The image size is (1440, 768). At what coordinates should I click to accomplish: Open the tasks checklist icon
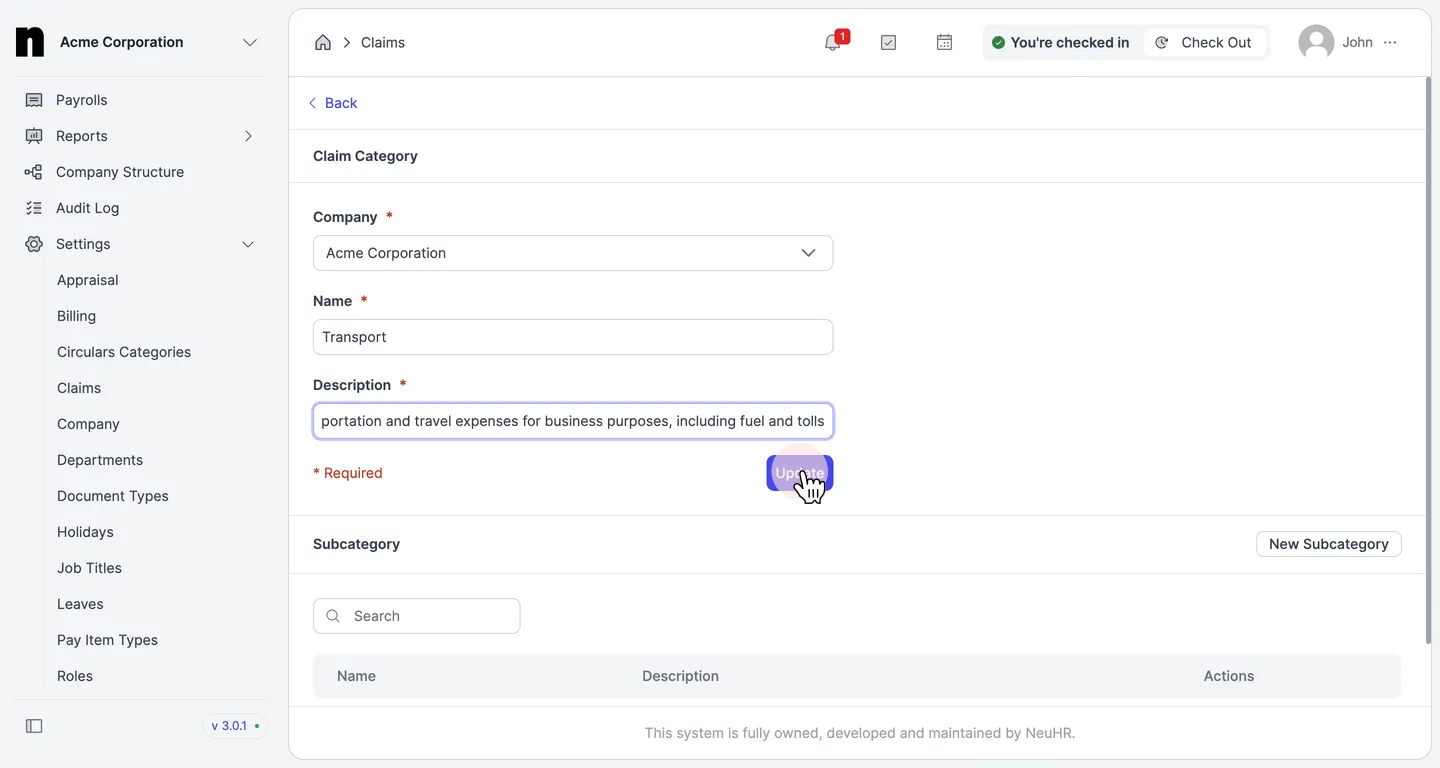[888, 42]
